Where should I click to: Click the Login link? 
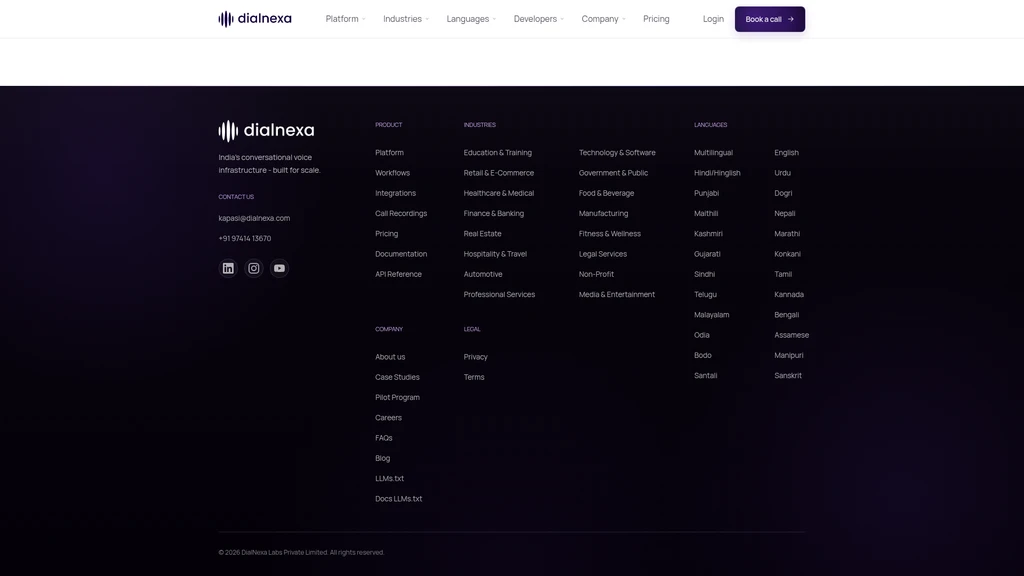[x=713, y=19]
